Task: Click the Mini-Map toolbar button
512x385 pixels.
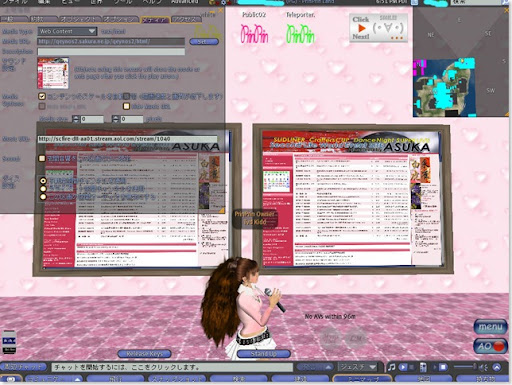Action: click(x=362, y=379)
